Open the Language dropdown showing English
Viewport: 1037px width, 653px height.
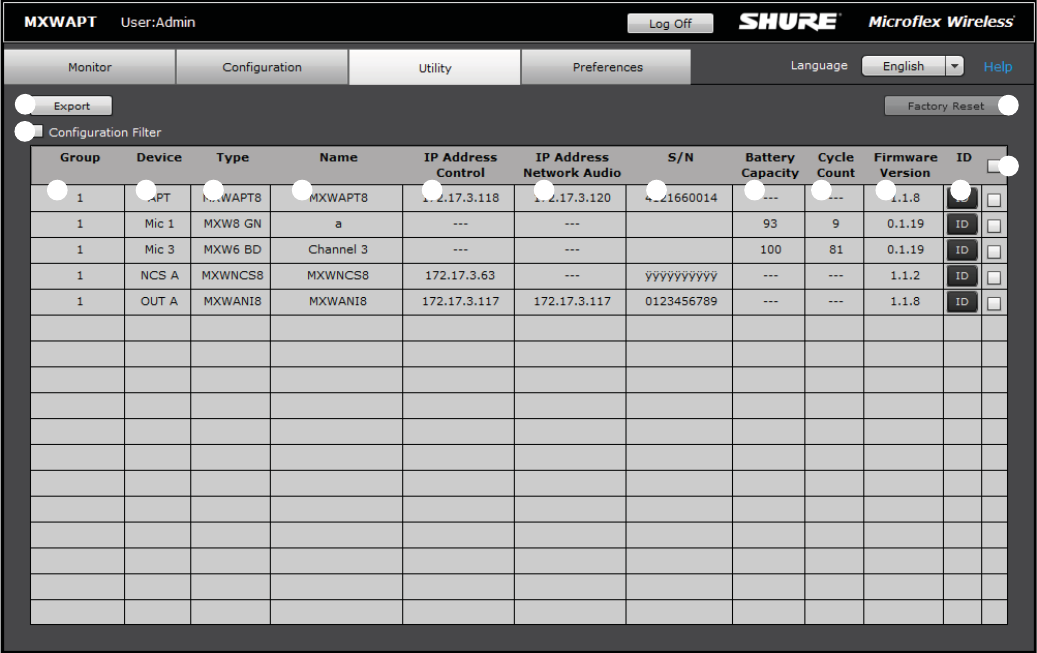912,66
